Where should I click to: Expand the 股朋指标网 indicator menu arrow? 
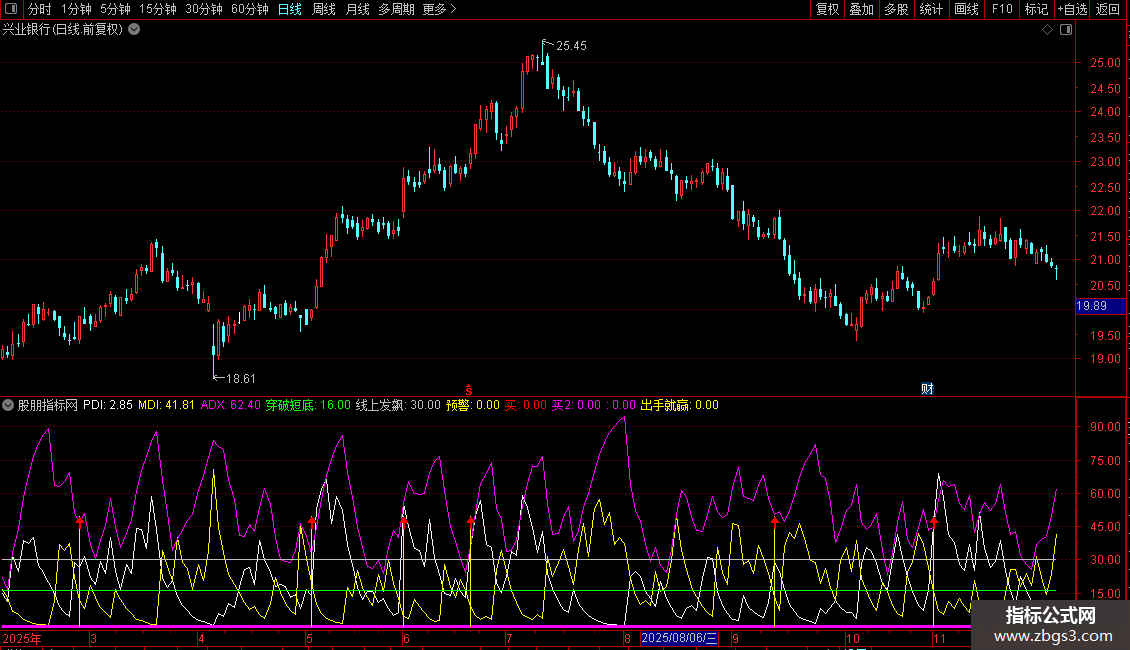(x=8, y=405)
